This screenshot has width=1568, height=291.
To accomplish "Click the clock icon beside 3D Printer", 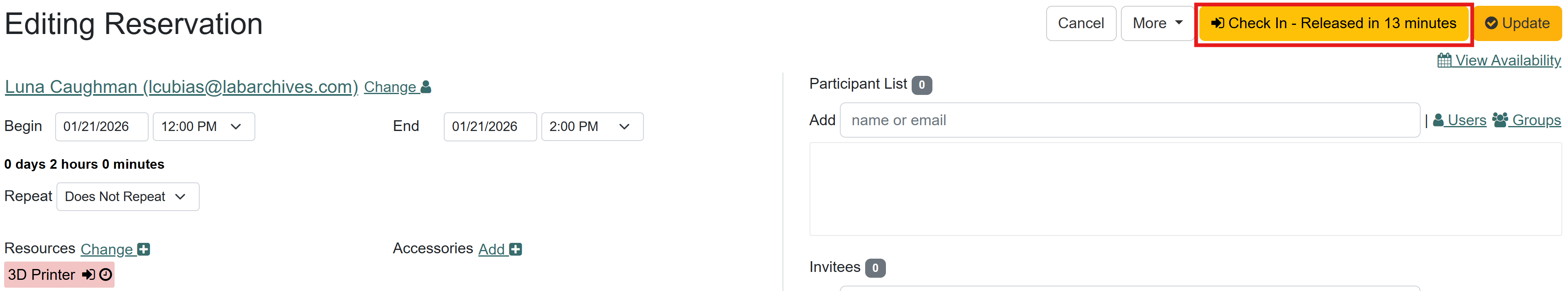I will [106, 274].
